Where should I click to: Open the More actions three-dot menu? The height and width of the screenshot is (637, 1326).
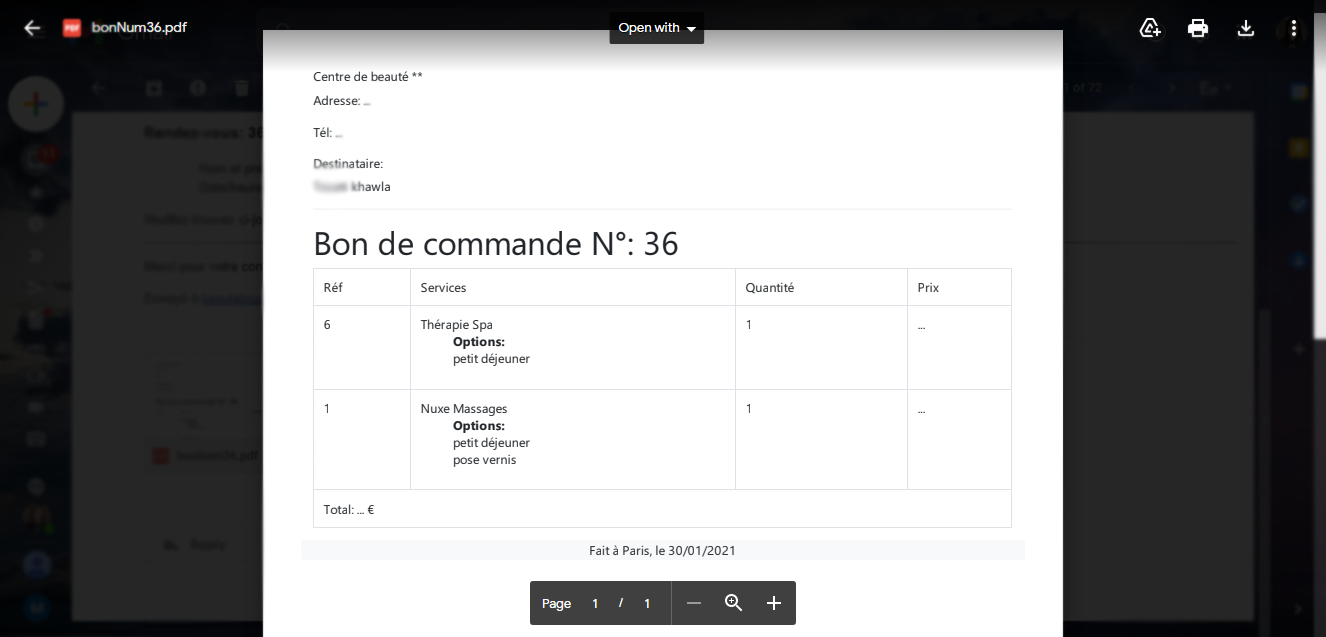tap(1293, 27)
